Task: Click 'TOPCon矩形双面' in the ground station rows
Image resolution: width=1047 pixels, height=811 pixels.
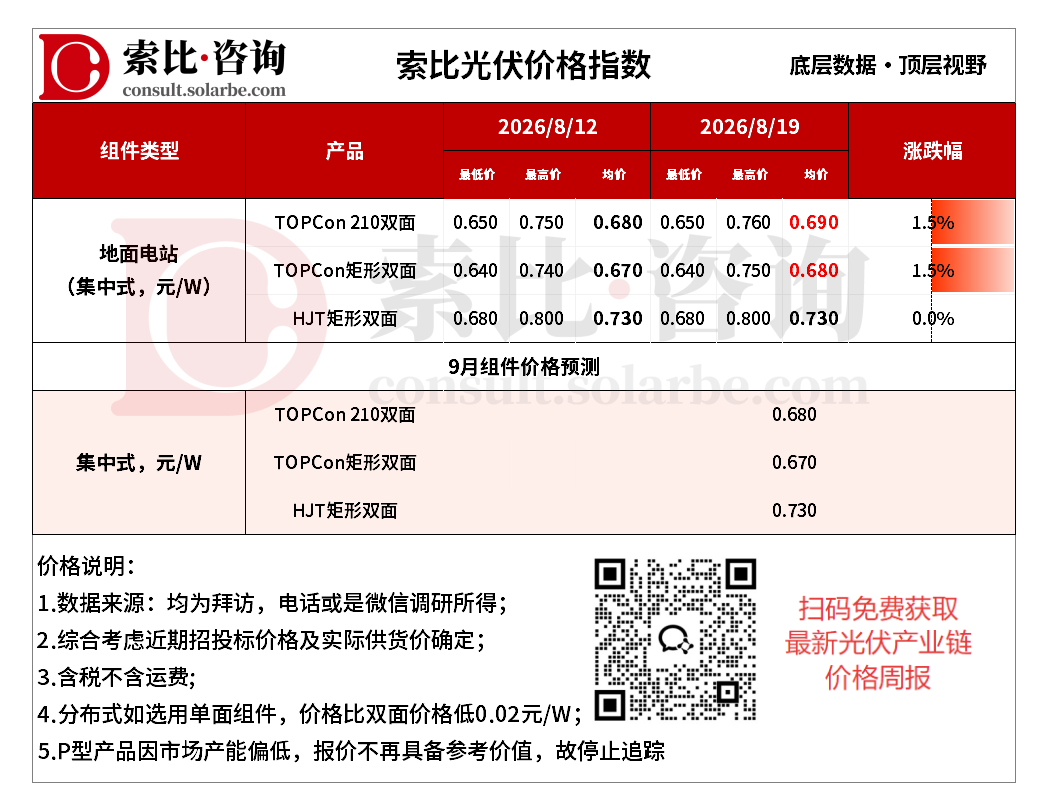Action: (345, 271)
